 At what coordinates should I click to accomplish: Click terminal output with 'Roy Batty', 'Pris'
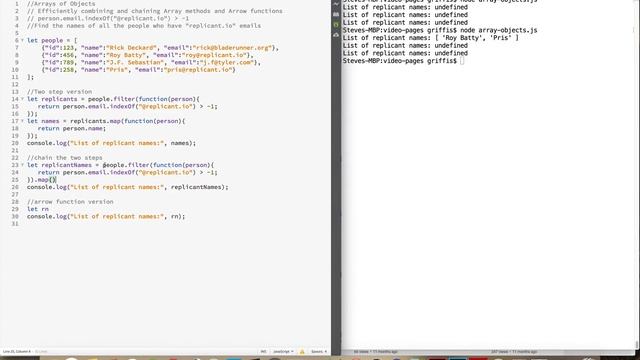click(x=431, y=38)
